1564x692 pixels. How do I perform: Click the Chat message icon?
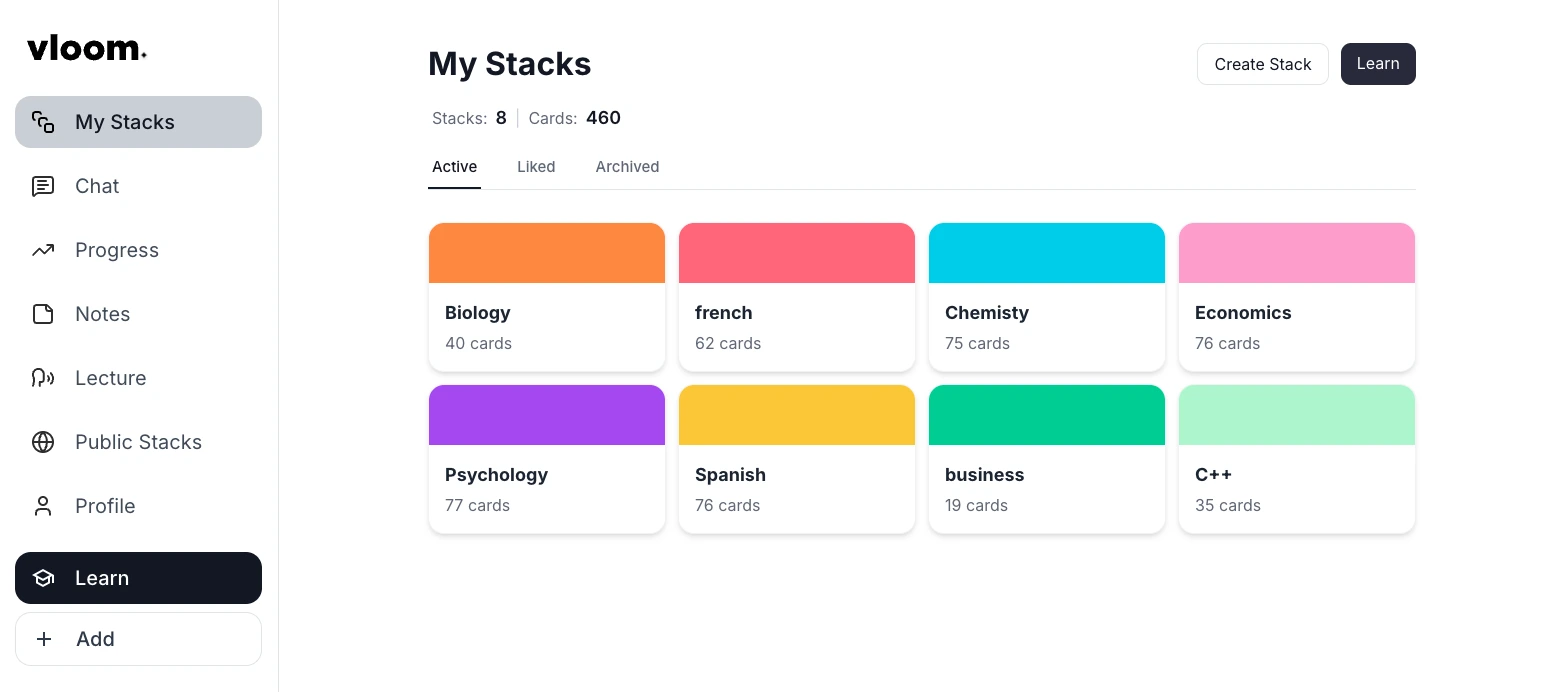pos(43,186)
